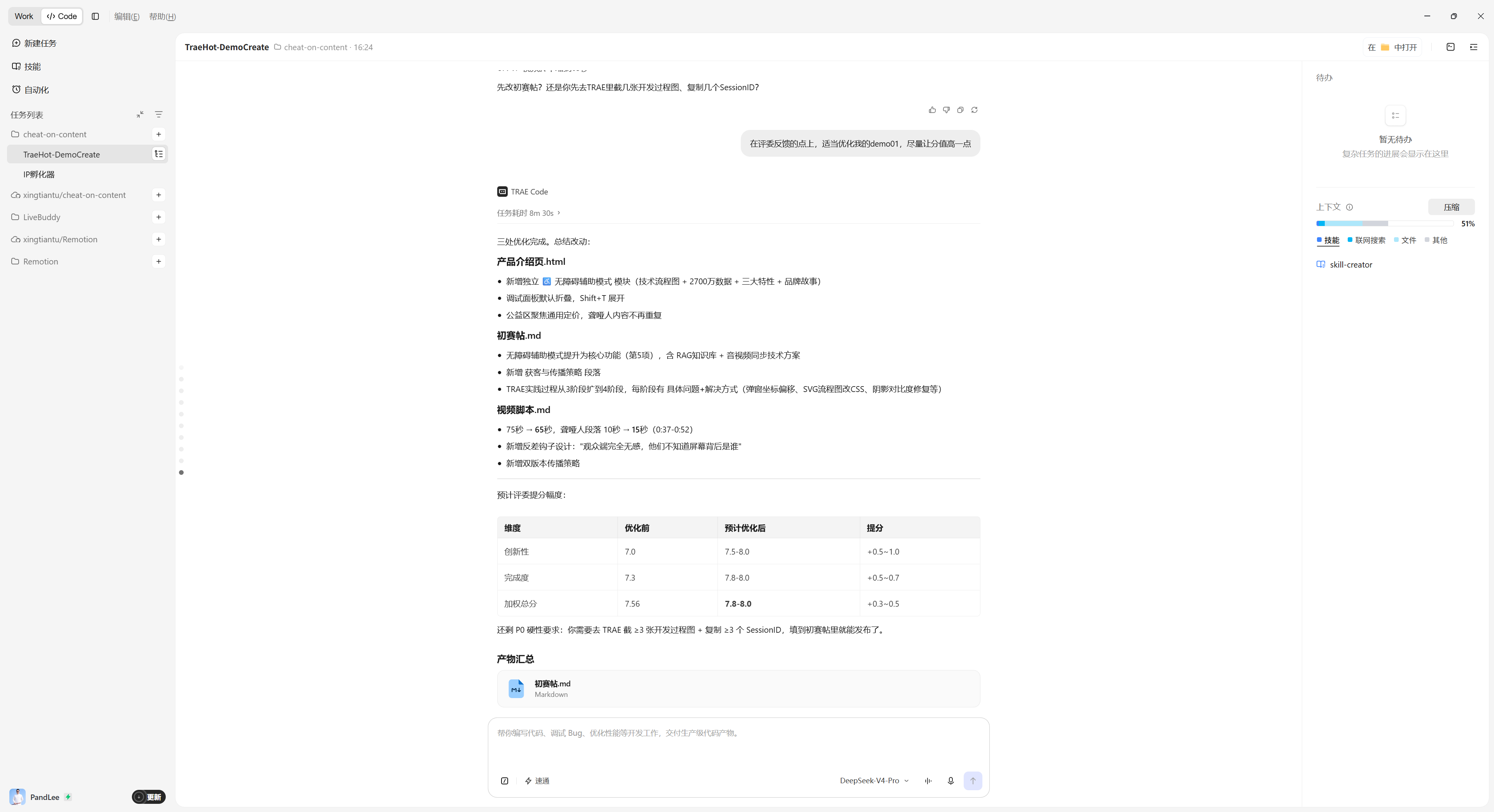
Task: Jump to the last conversation marker dot
Action: (x=182, y=473)
